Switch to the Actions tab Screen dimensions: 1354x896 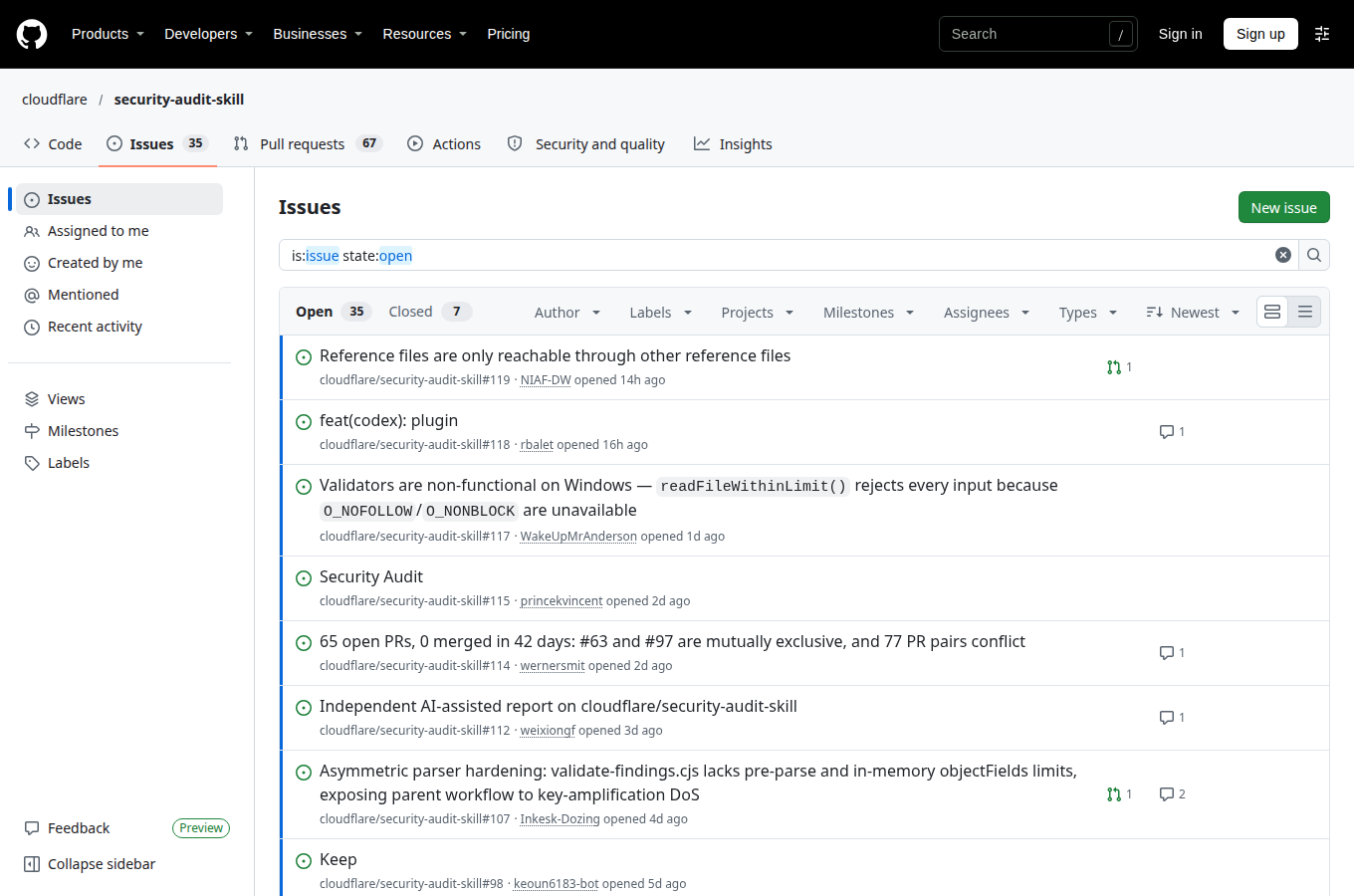[444, 144]
